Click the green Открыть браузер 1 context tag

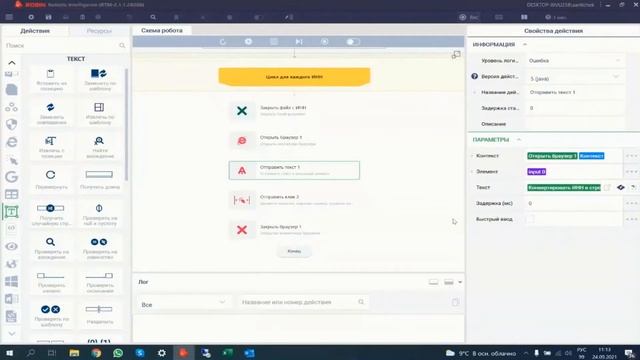coord(552,156)
